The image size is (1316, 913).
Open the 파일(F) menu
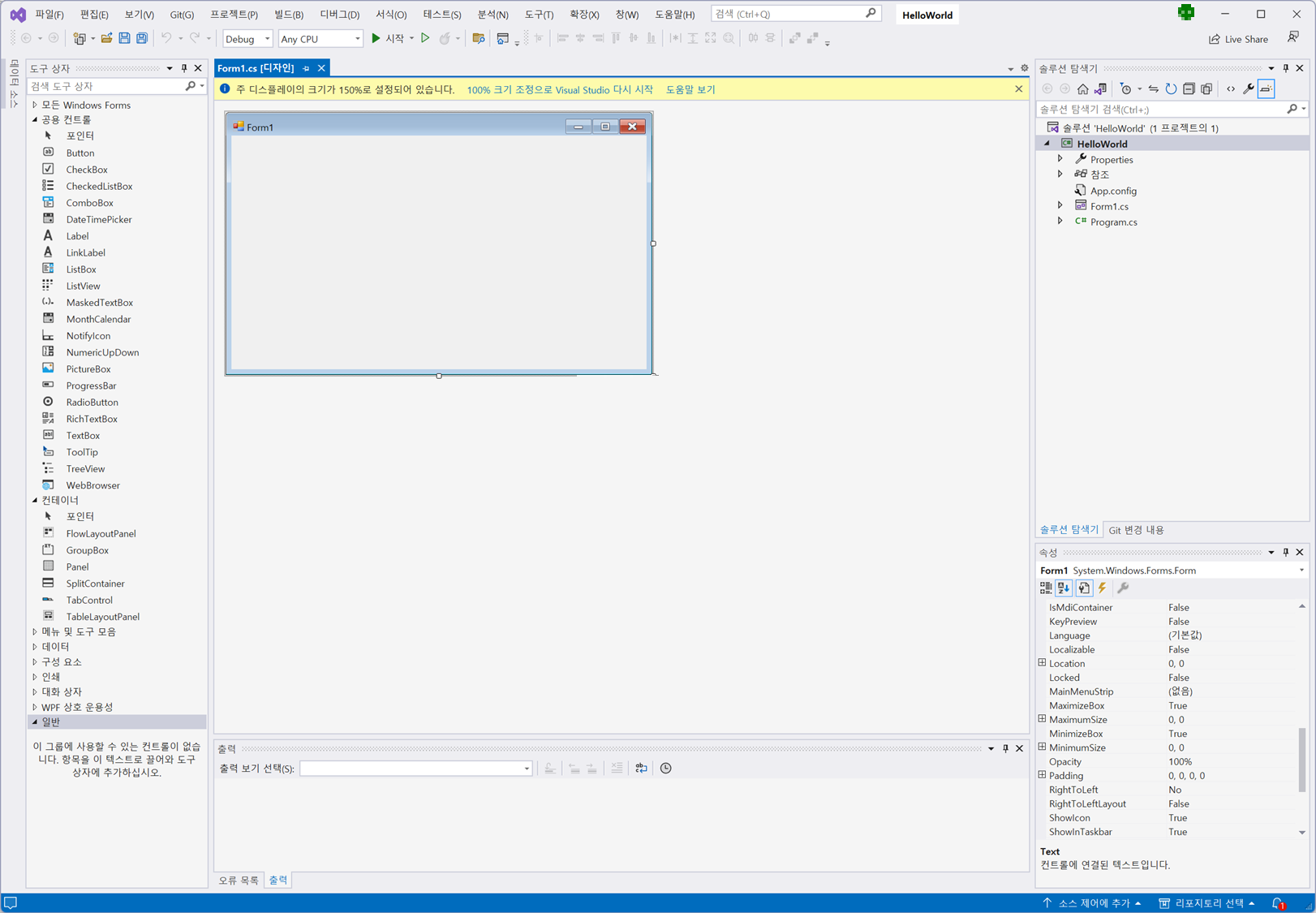click(x=49, y=15)
